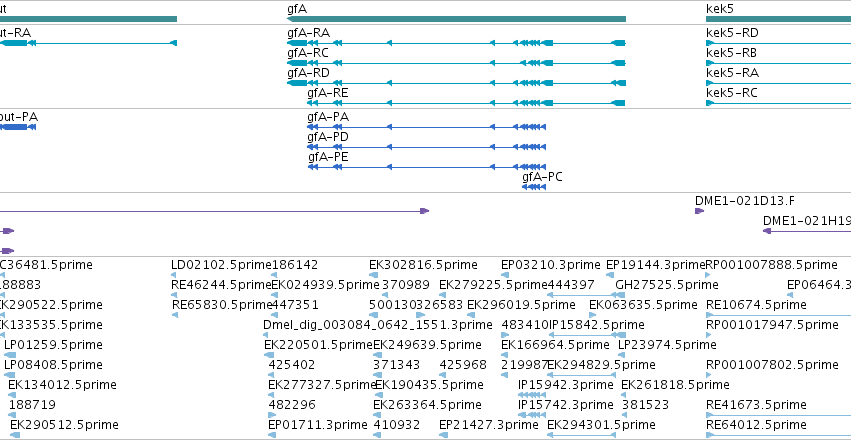Select the 371343 EST label
Screen dimensions: 851x440
point(396,365)
